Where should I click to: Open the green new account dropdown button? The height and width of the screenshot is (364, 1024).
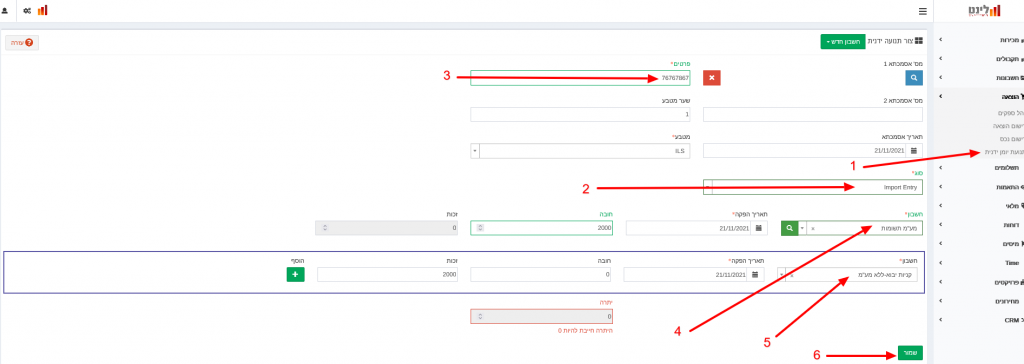point(843,41)
